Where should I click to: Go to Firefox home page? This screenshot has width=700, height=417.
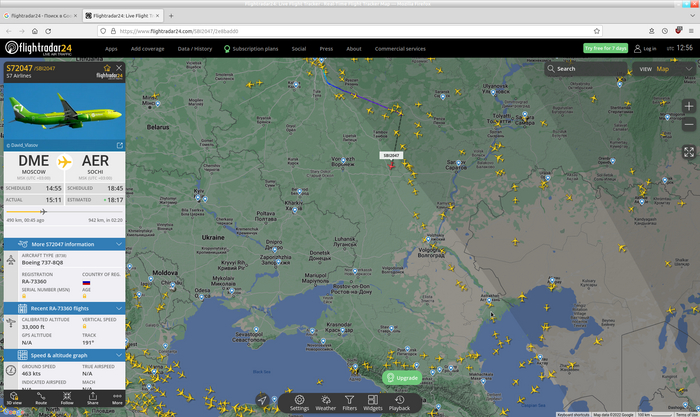point(35,31)
